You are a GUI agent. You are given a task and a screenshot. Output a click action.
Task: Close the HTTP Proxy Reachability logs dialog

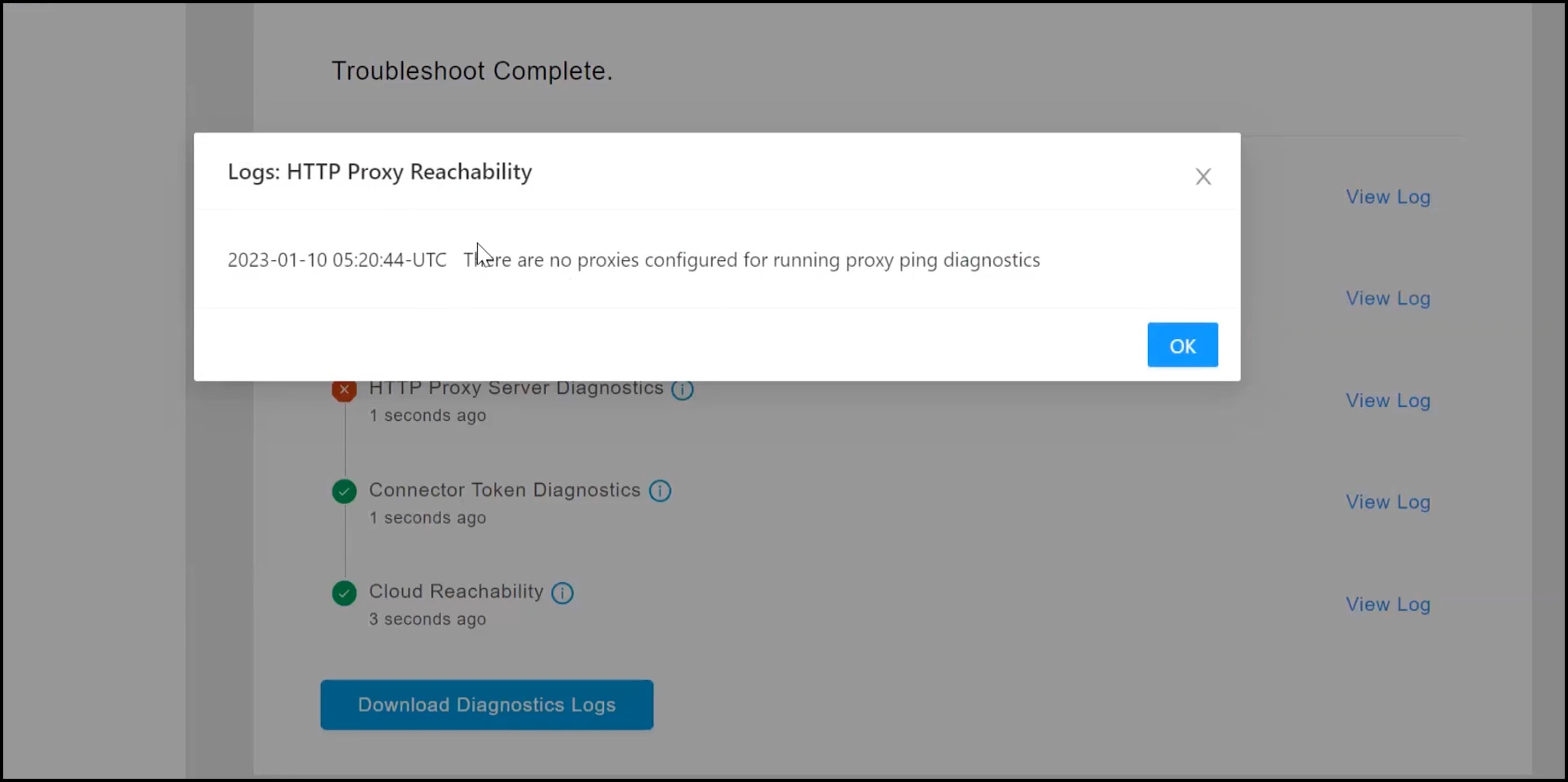1203,176
